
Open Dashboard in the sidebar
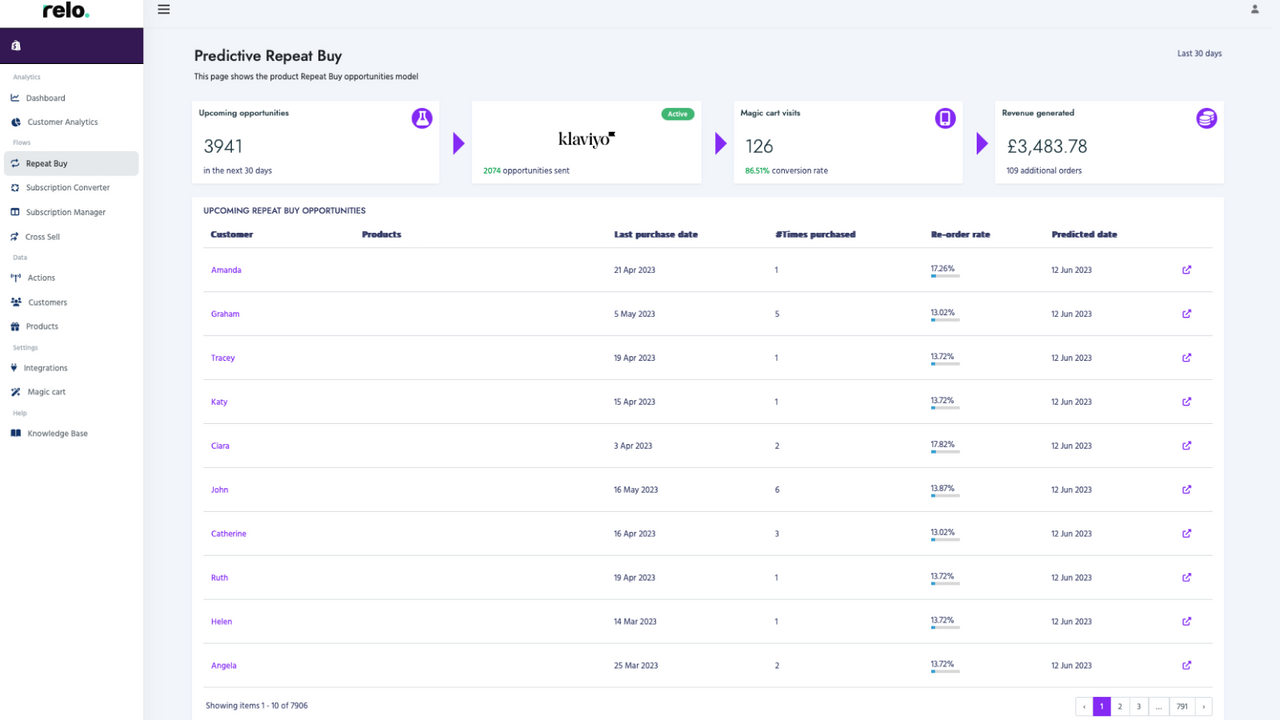[x=45, y=98]
